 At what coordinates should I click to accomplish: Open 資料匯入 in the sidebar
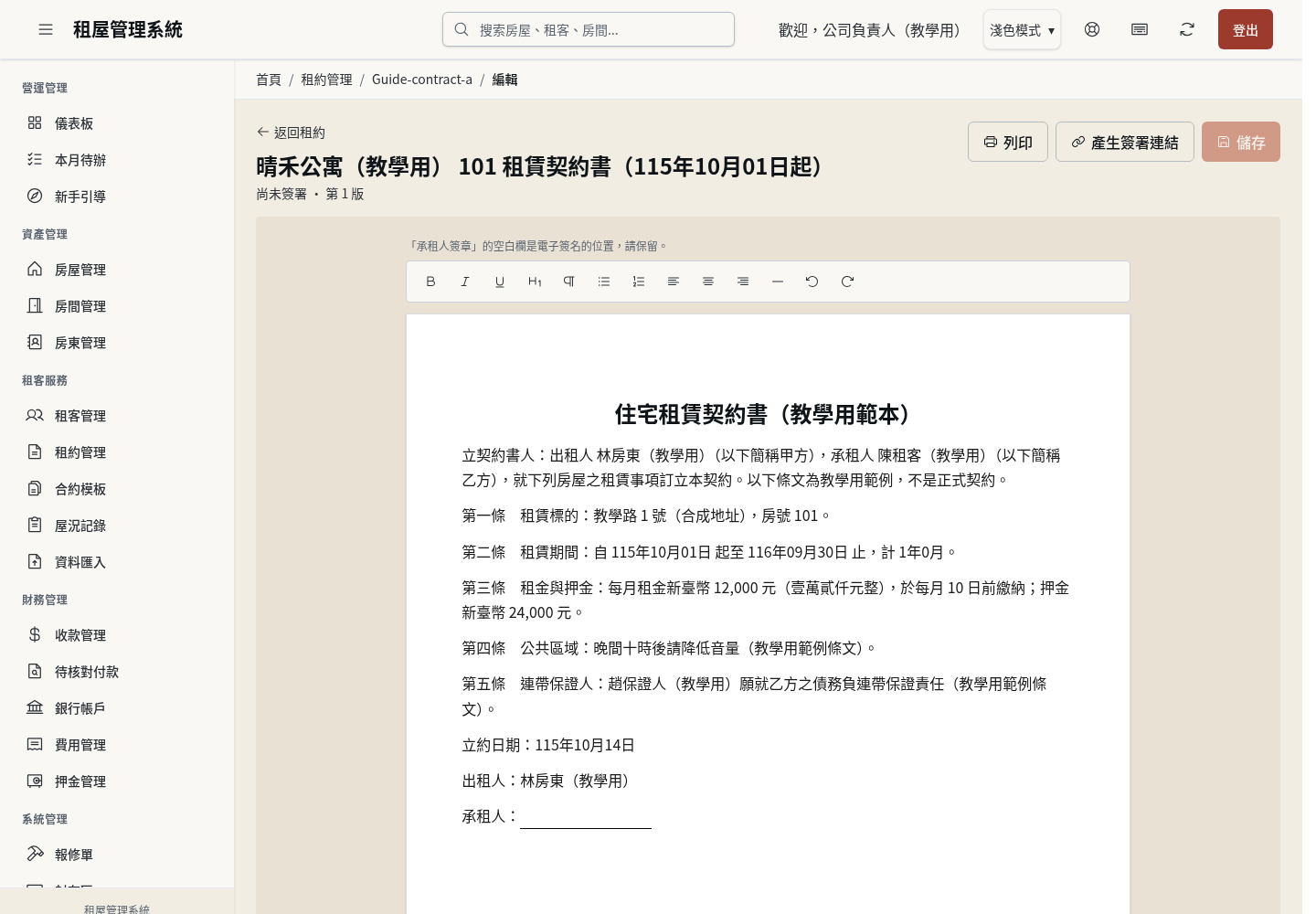pyautogui.click(x=117, y=562)
